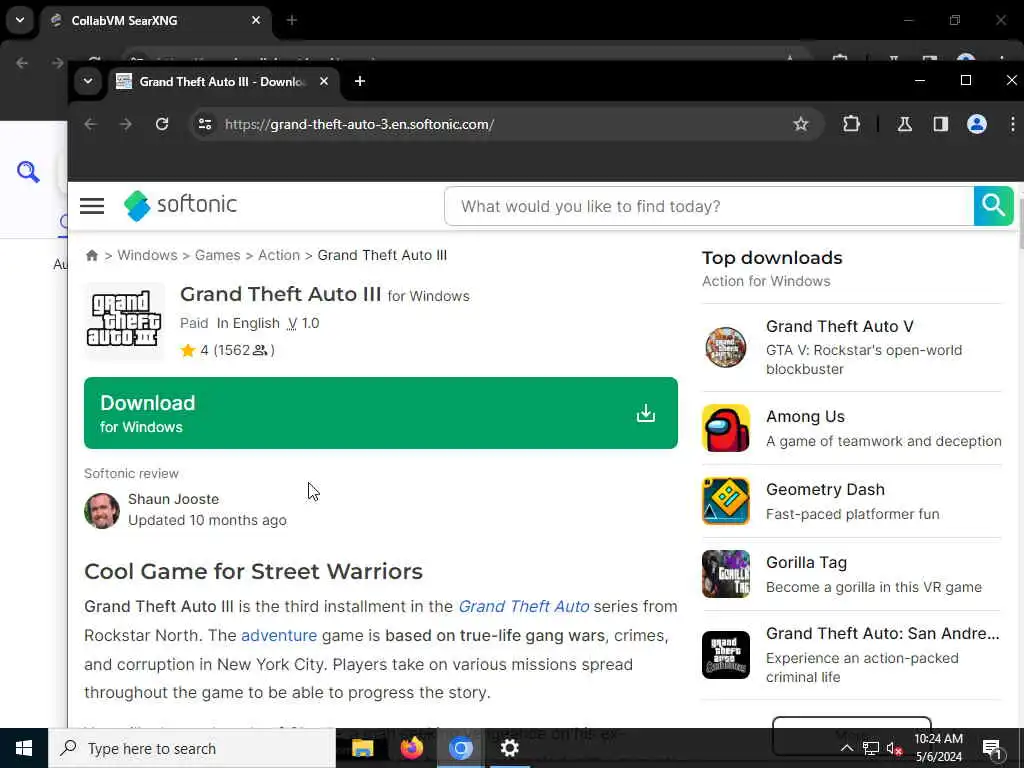
Task: Click the page's vertical scrollbar
Action: pos(1019,222)
